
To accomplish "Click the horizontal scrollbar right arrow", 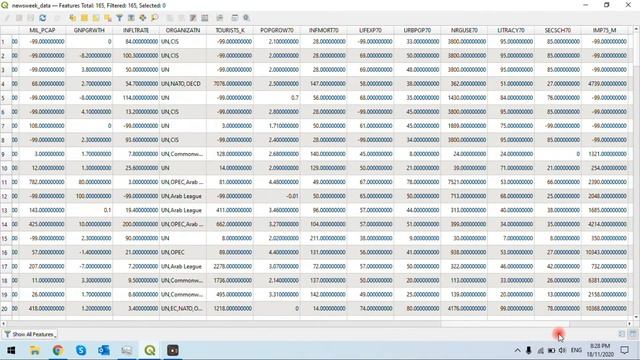I will point(630,324).
